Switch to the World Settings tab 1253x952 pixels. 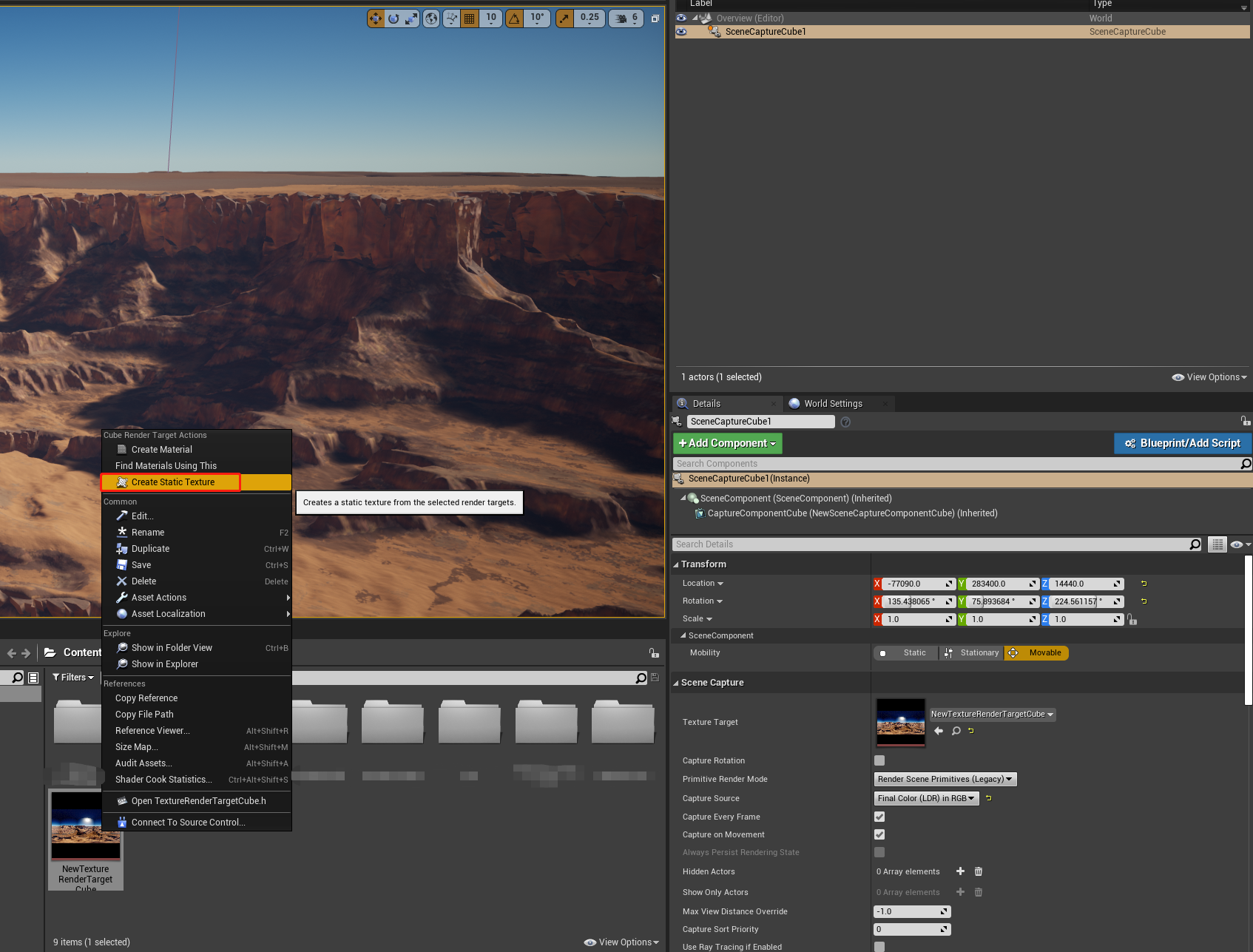[x=833, y=404]
